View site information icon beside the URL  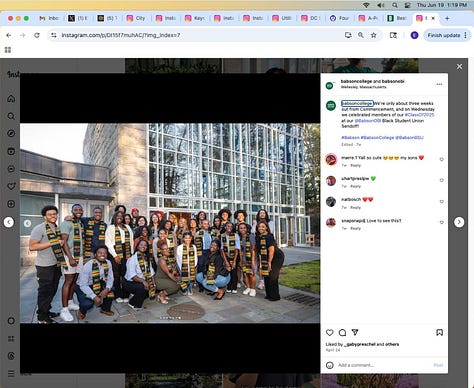[x=54, y=35]
